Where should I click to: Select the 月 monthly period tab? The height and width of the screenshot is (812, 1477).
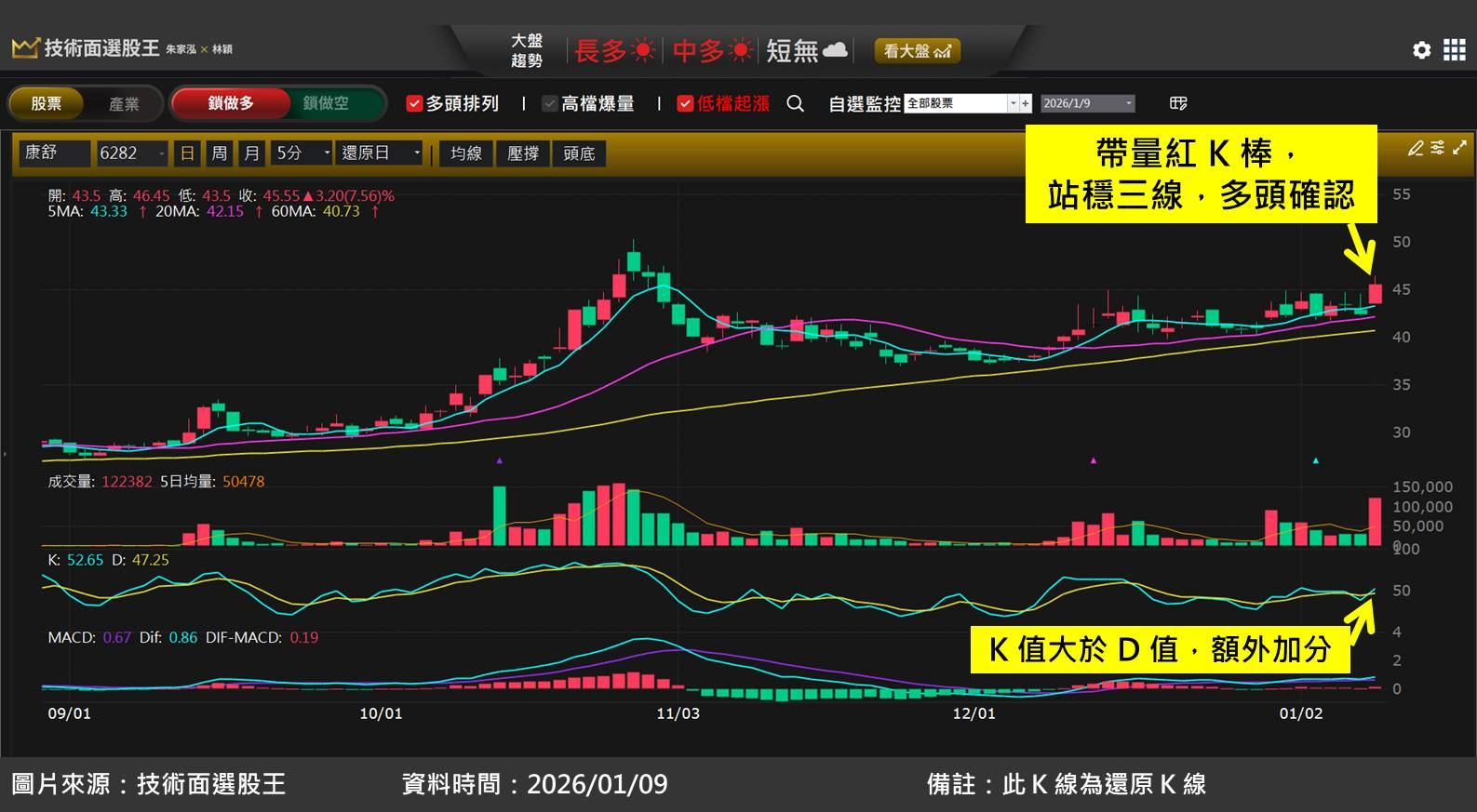click(251, 153)
